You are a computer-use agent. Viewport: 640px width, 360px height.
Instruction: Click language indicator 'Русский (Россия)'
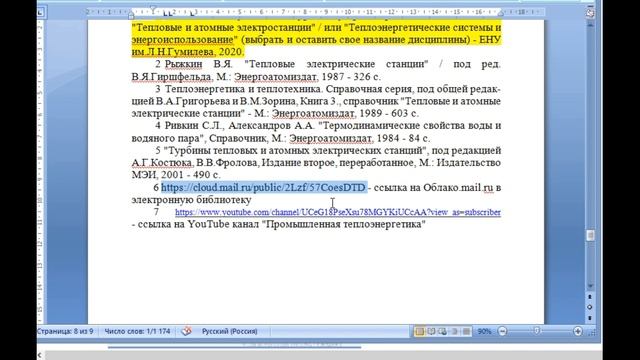tap(229, 331)
